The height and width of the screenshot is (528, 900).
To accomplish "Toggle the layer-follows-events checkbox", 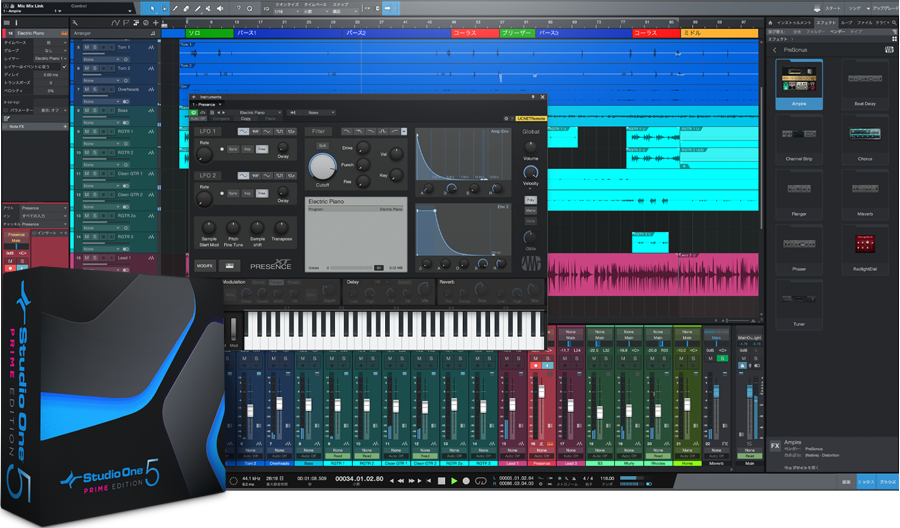I will pos(64,67).
